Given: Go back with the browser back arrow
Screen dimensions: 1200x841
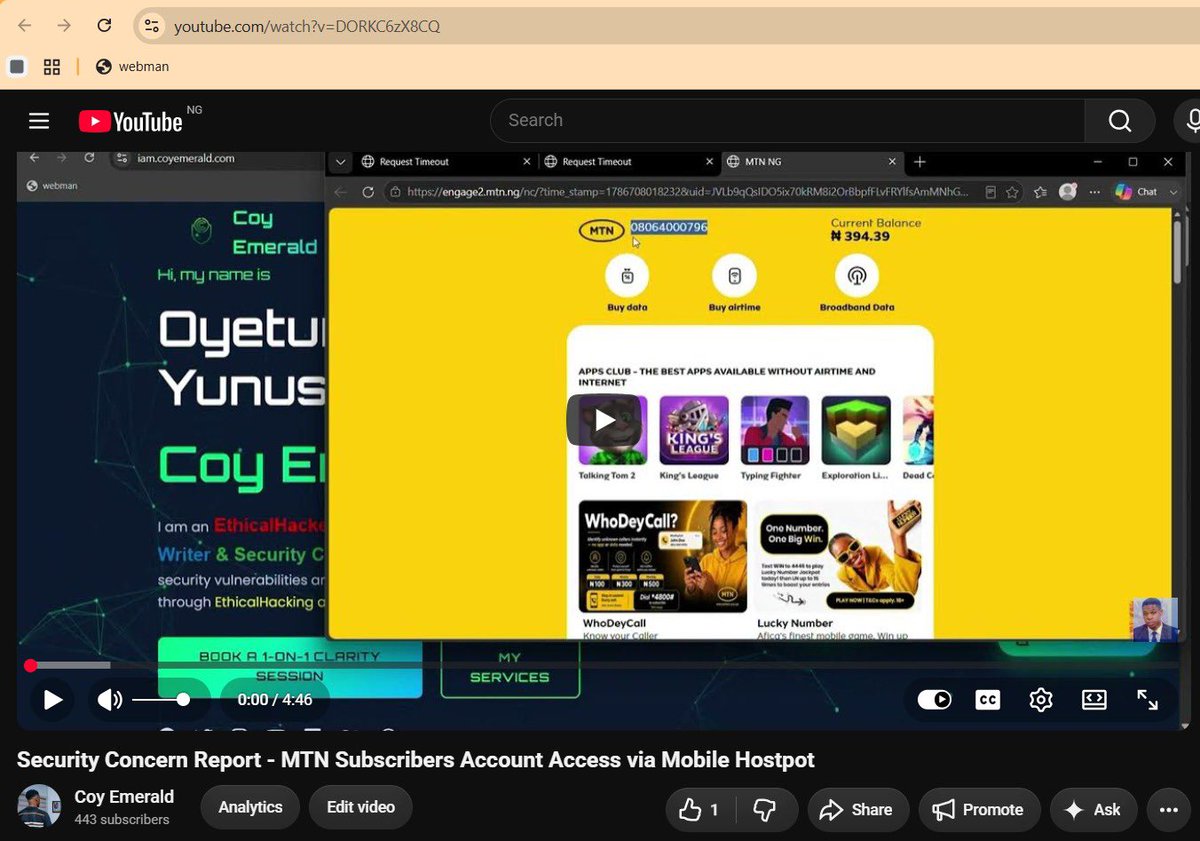Looking at the screenshot, I should pyautogui.click(x=25, y=26).
